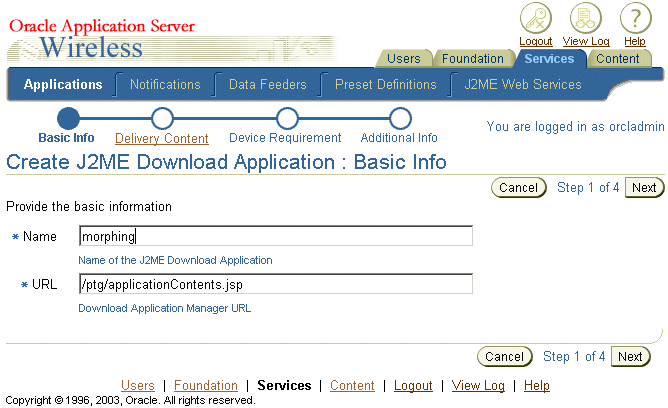The image size is (668, 408).
Task: Select the Applications subtab
Action: [63, 84]
